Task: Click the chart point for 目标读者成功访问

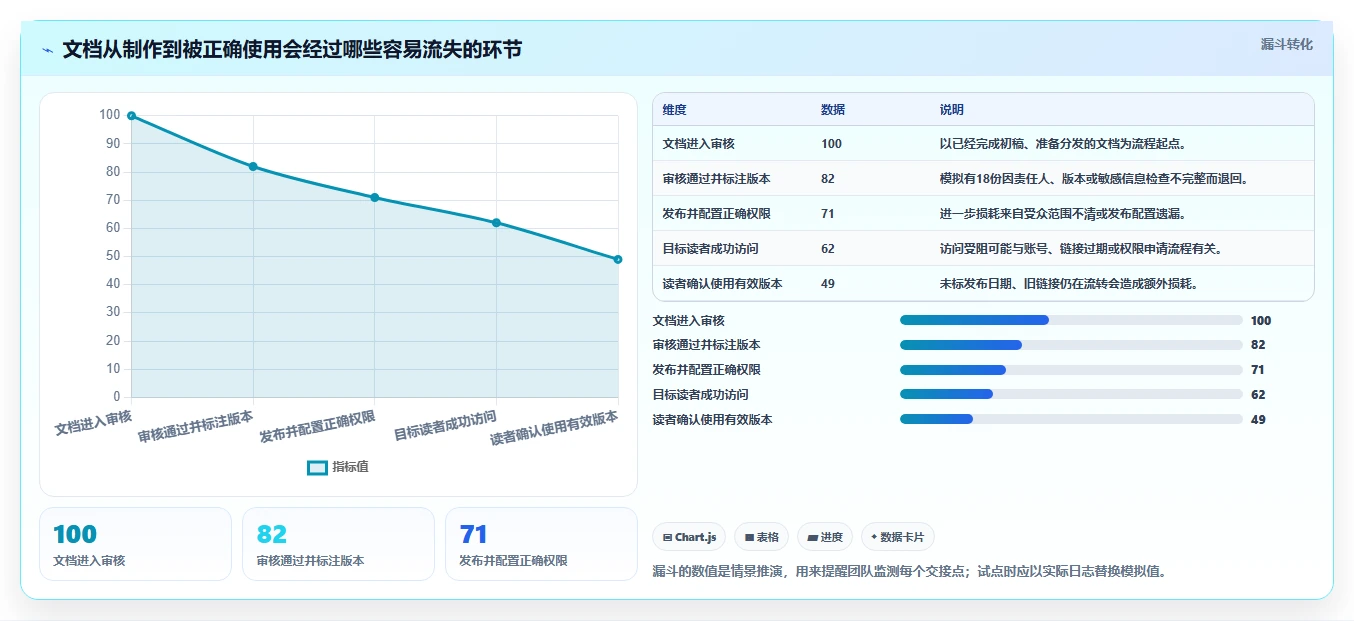Action: tap(496, 223)
